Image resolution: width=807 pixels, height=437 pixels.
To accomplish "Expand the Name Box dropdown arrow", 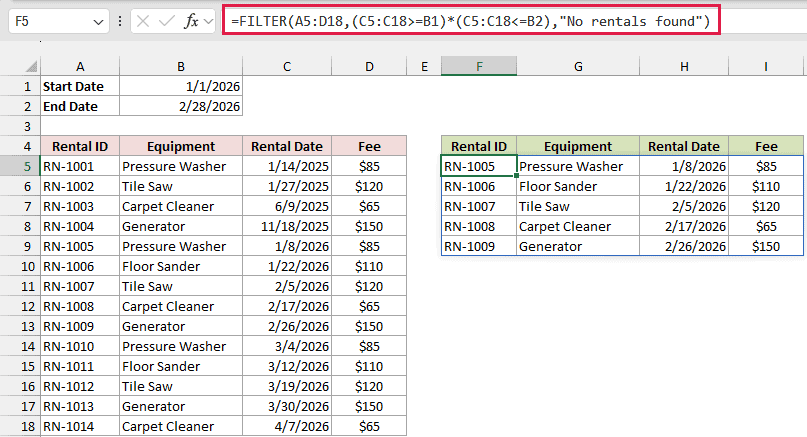I will point(98,22).
